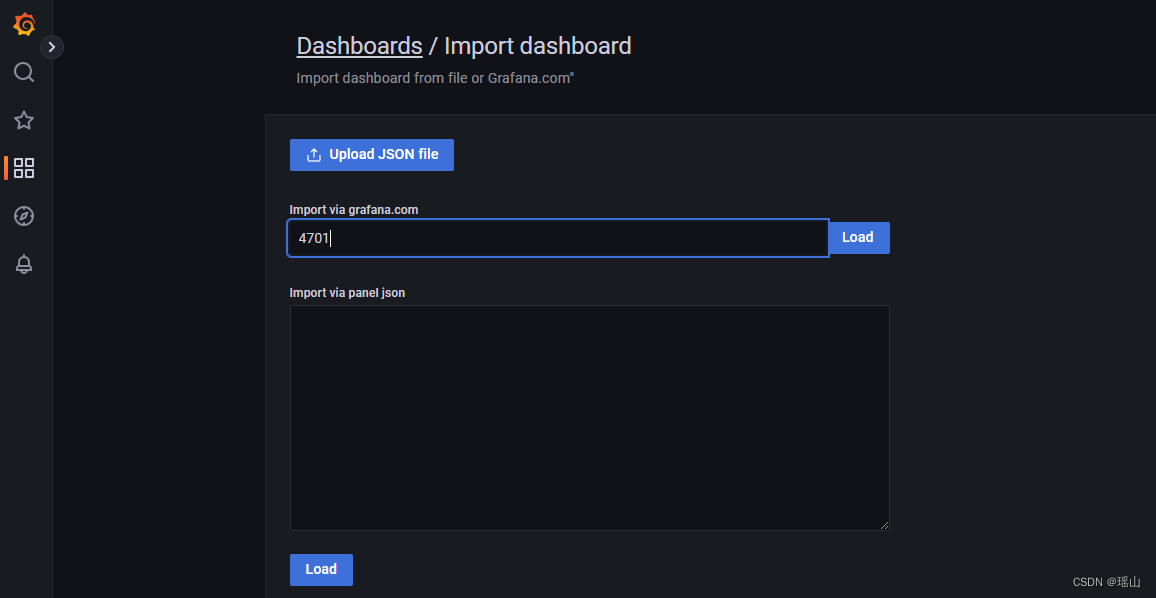Click the 'Import via panel json' label
The width and height of the screenshot is (1156, 598).
click(347, 293)
